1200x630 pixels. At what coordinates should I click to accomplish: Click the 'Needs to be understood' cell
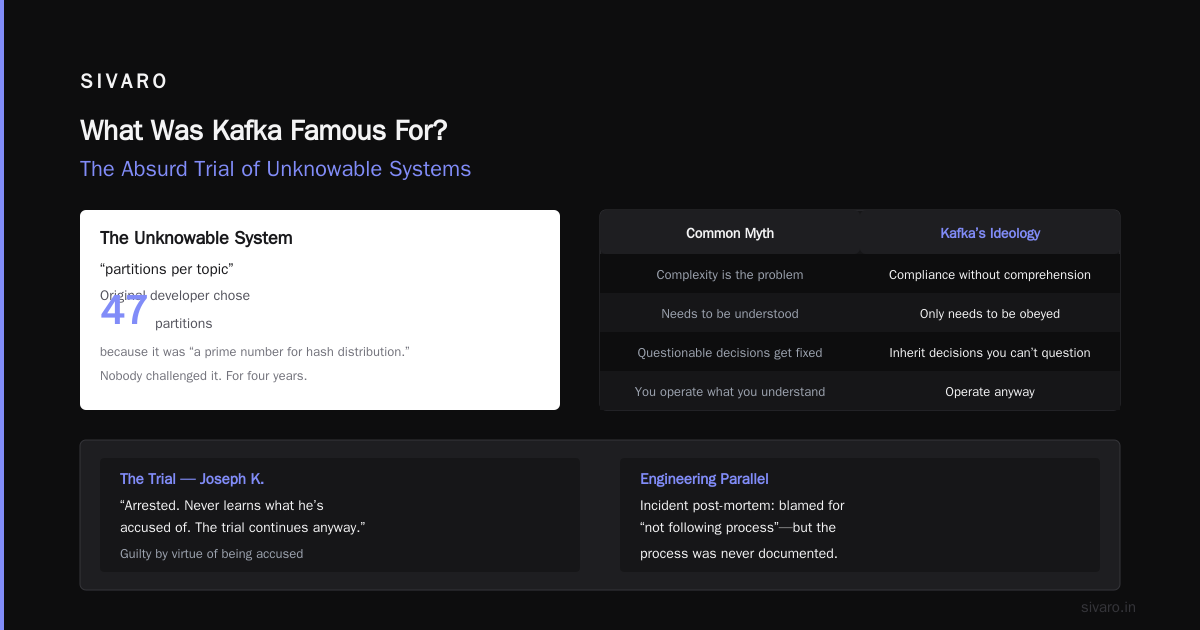pyautogui.click(x=730, y=313)
